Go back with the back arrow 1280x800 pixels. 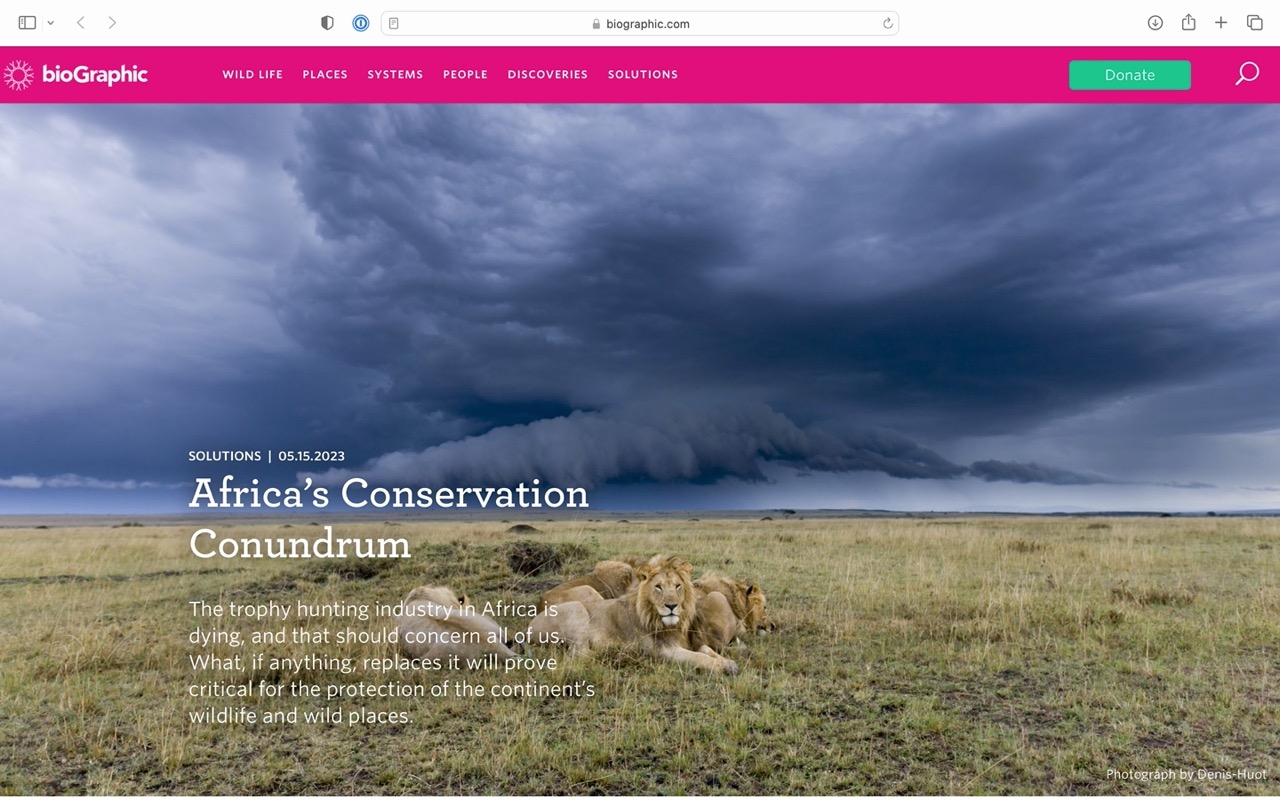pyautogui.click(x=81, y=23)
